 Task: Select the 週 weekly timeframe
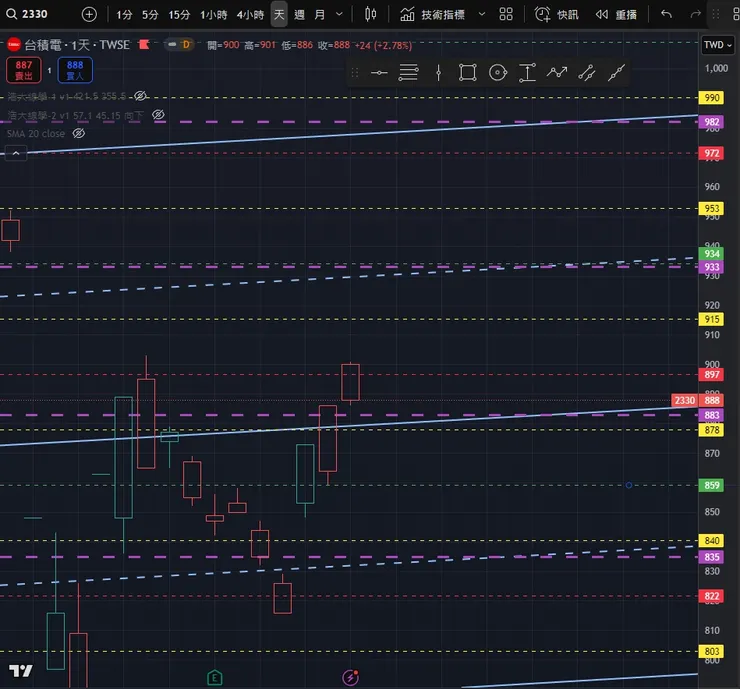[299, 15]
